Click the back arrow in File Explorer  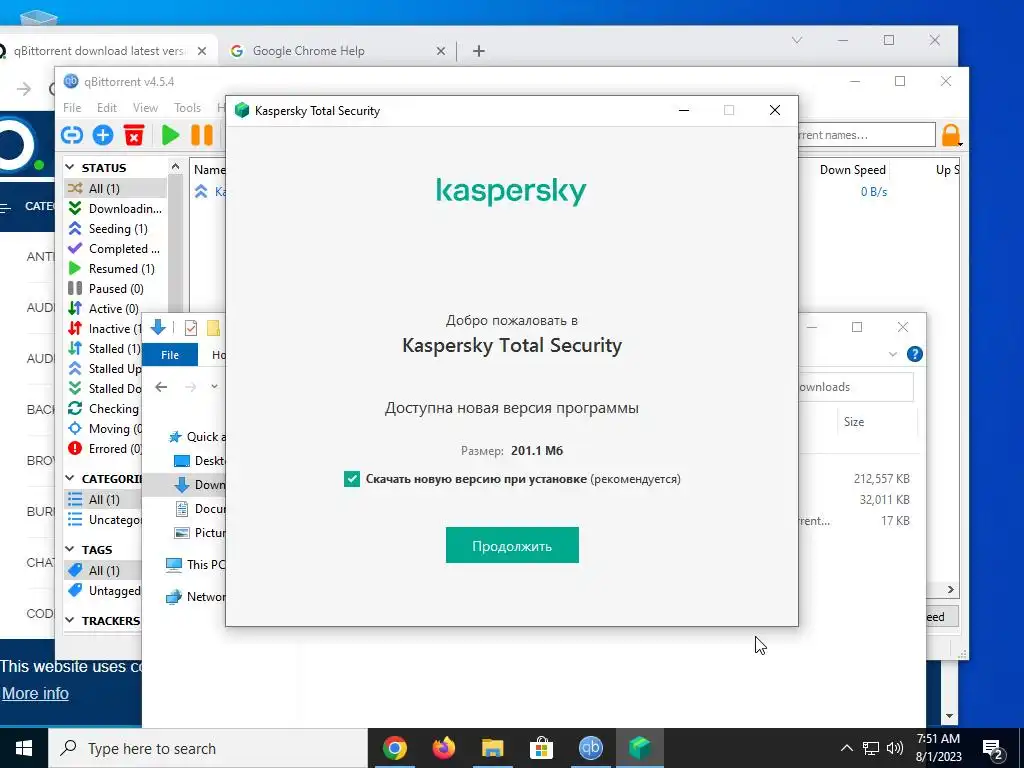click(161, 387)
